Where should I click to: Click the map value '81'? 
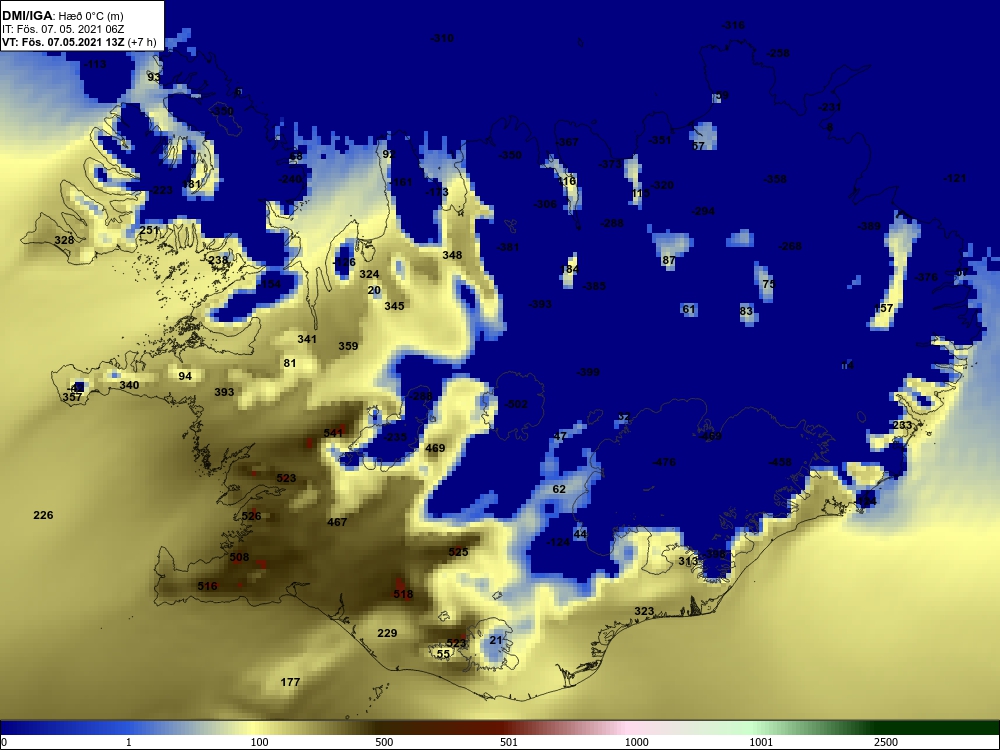(290, 364)
